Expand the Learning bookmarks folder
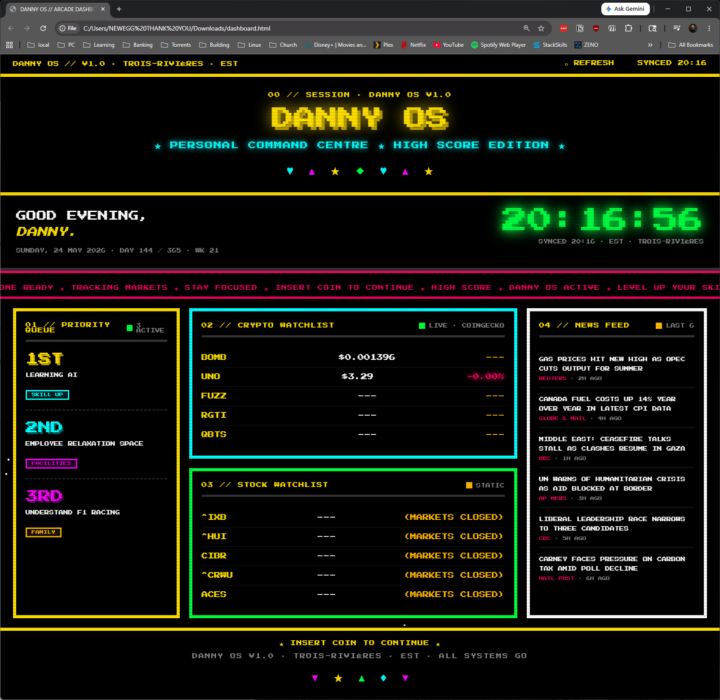720x700 pixels. click(99, 45)
